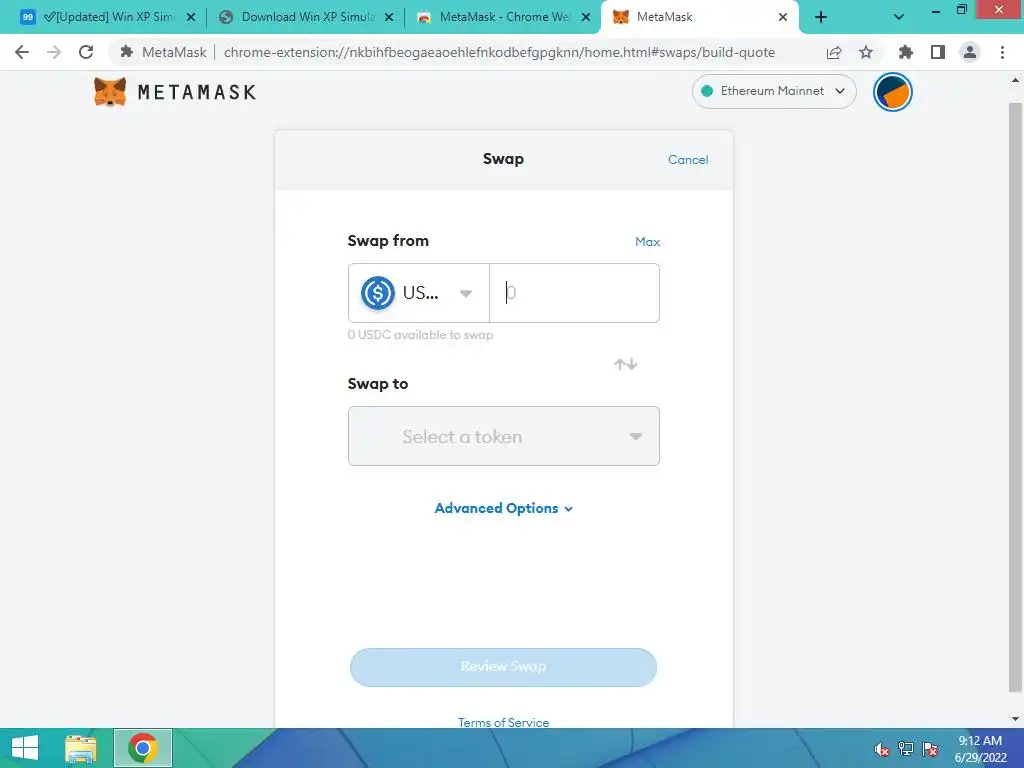The height and width of the screenshot is (768, 1024).
Task: Click the share page icon in the address bar
Action: [833, 52]
